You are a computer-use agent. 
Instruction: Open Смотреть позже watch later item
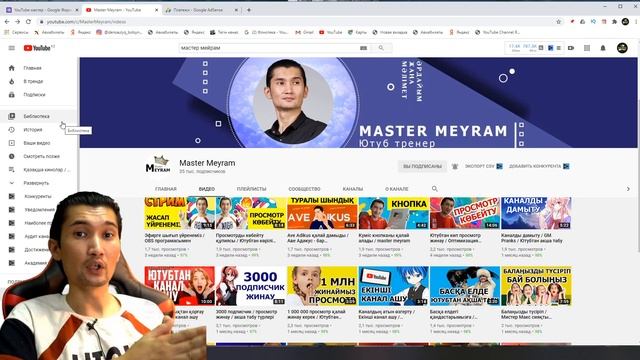point(38,156)
